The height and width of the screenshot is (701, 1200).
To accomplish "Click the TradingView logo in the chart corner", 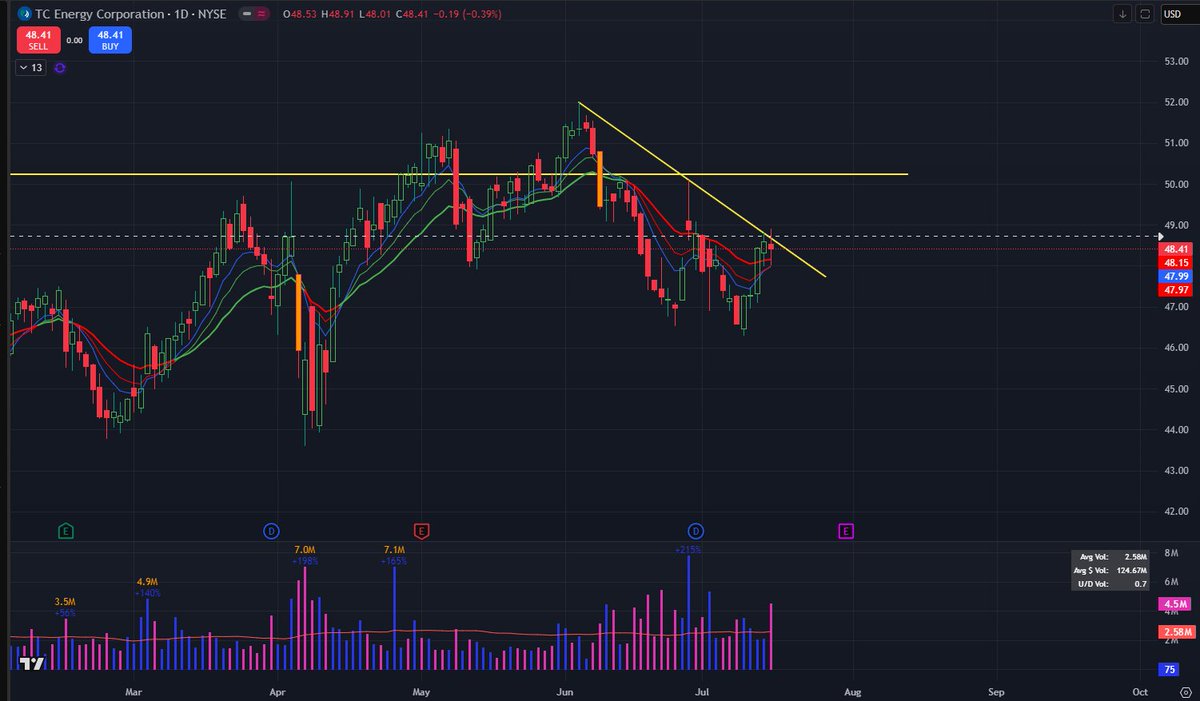I will point(33,663).
